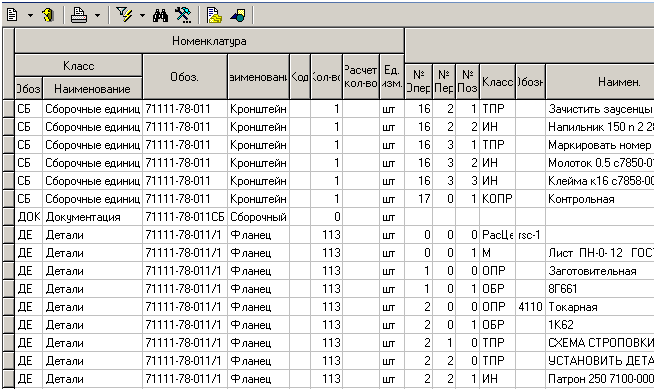This screenshot has height=391, width=654.
Task: Click the Расчет кол-во column header
Action: click(361, 77)
